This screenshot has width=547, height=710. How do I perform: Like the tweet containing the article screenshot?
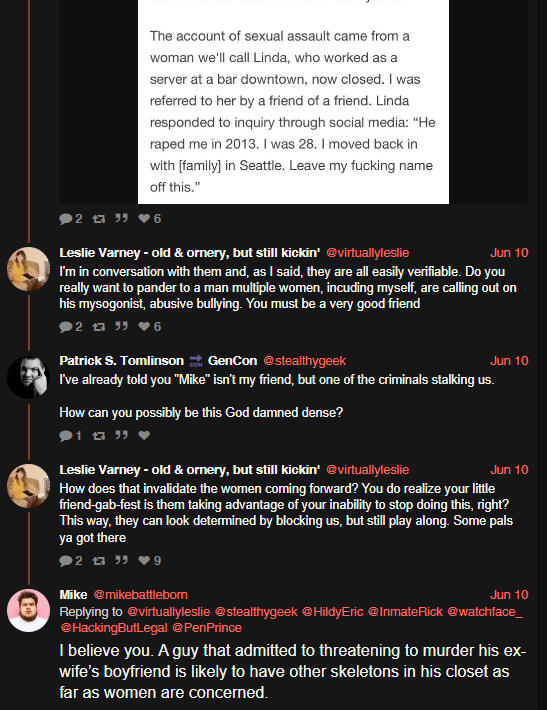coord(149,219)
